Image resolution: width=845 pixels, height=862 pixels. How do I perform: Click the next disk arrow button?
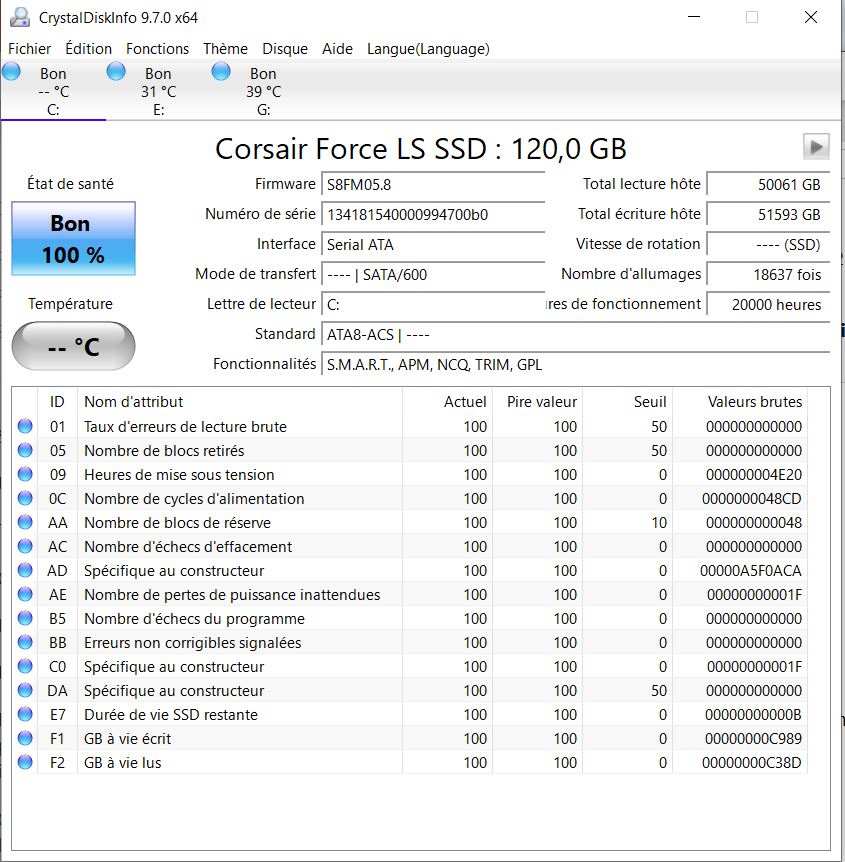click(816, 147)
